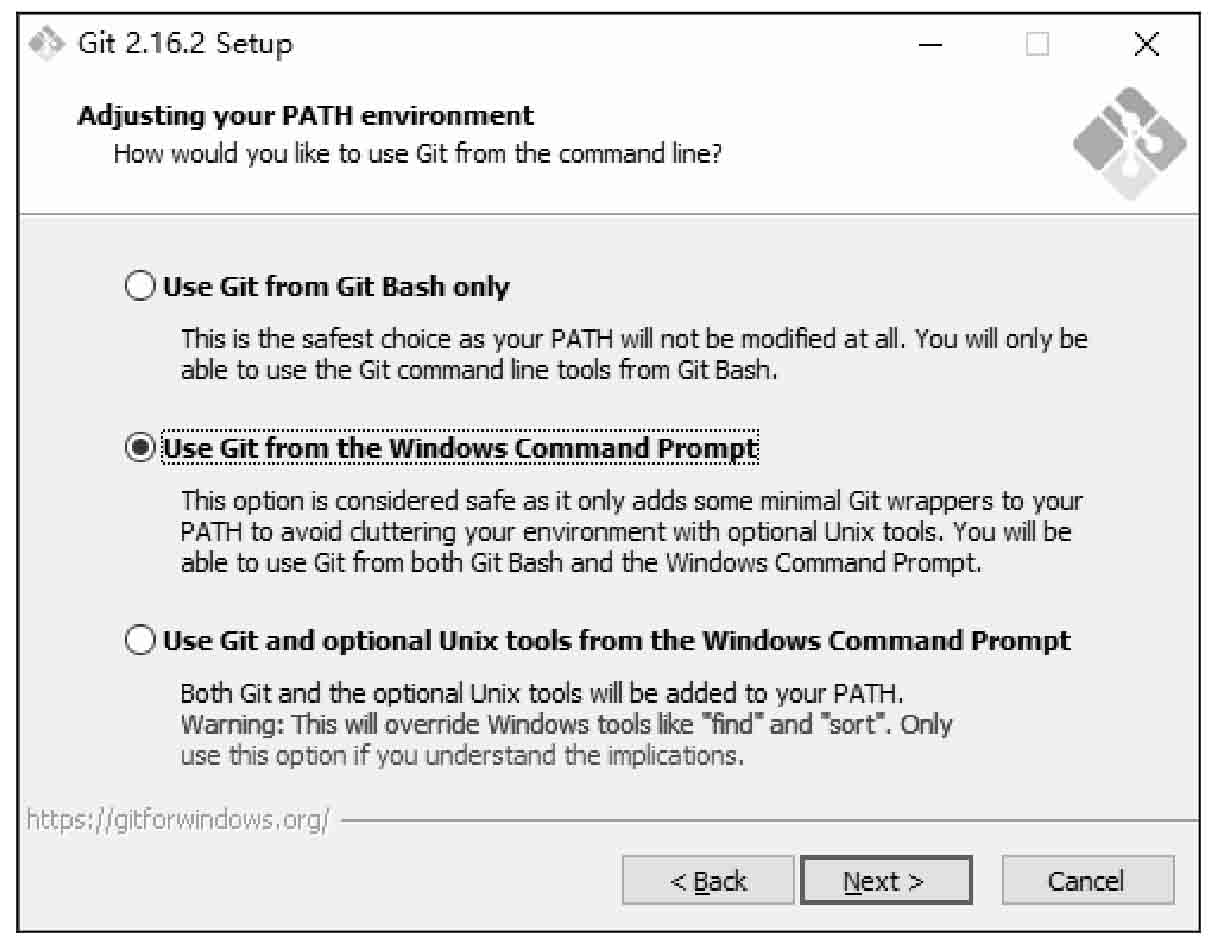Go to previous step with Back button
Screen dimensions: 1213x942
708,881
